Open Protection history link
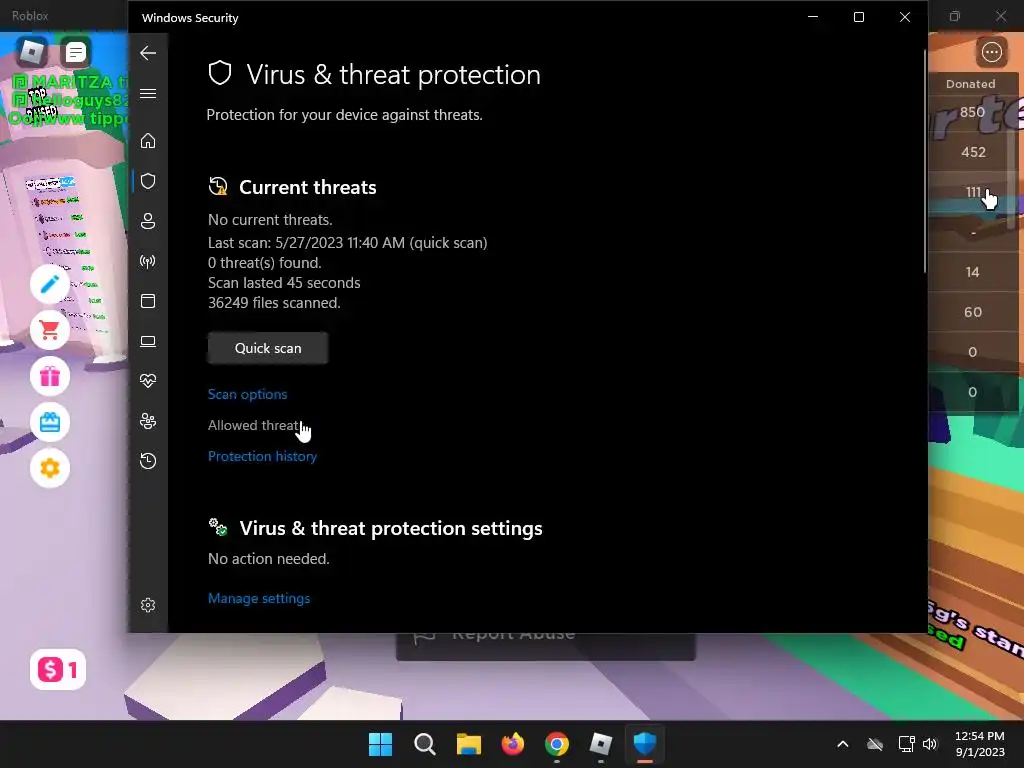 click(x=263, y=456)
